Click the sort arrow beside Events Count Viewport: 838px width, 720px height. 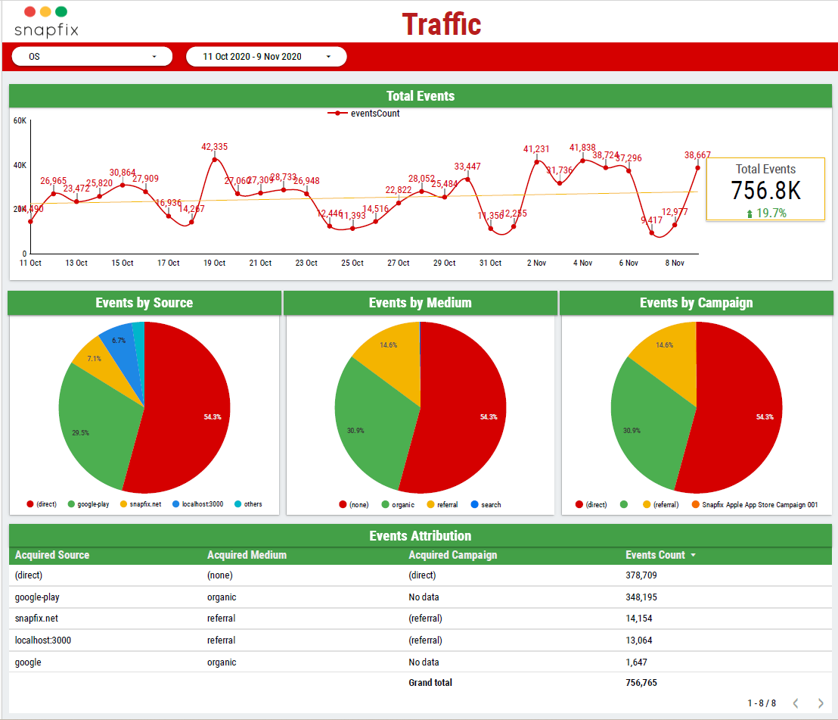pos(693,555)
